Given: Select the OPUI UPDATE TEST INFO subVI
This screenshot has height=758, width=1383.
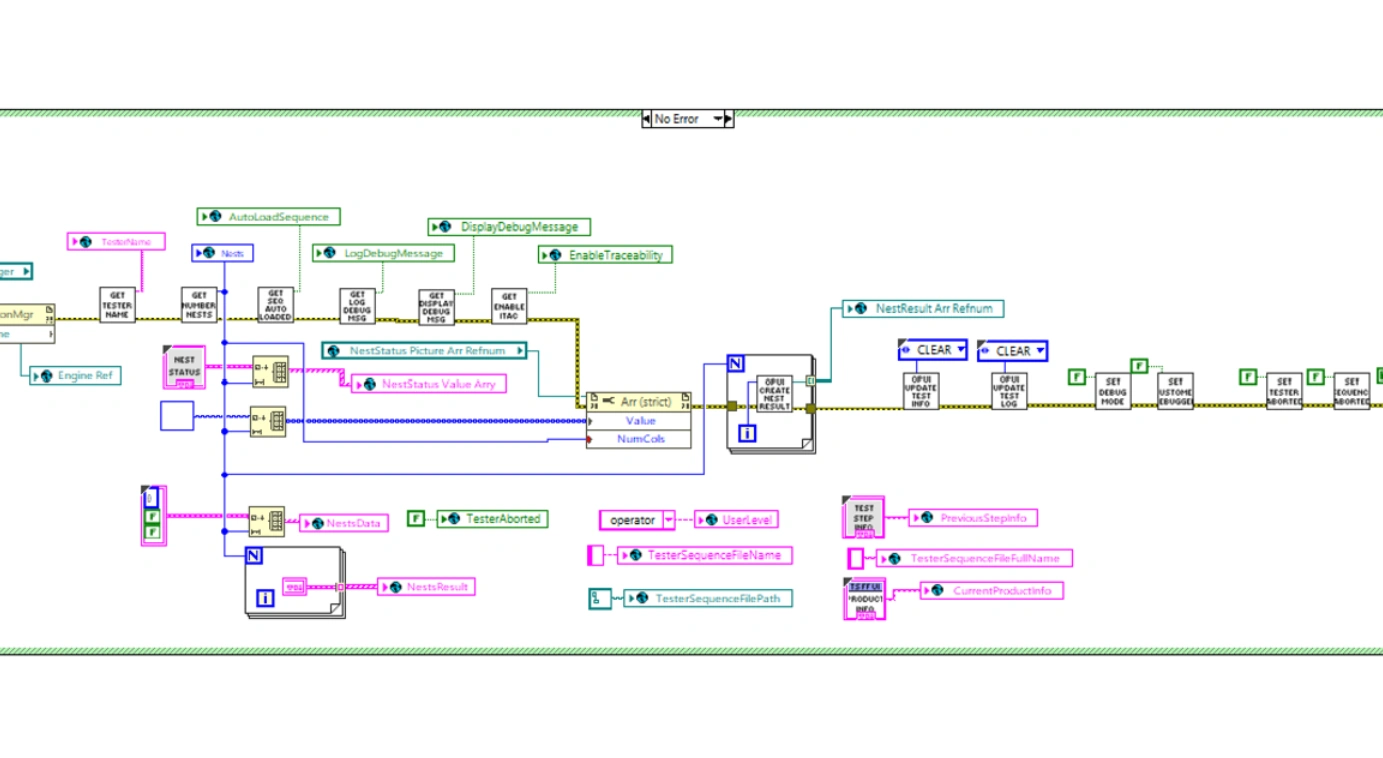Looking at the screenshot, I should 921,391.
